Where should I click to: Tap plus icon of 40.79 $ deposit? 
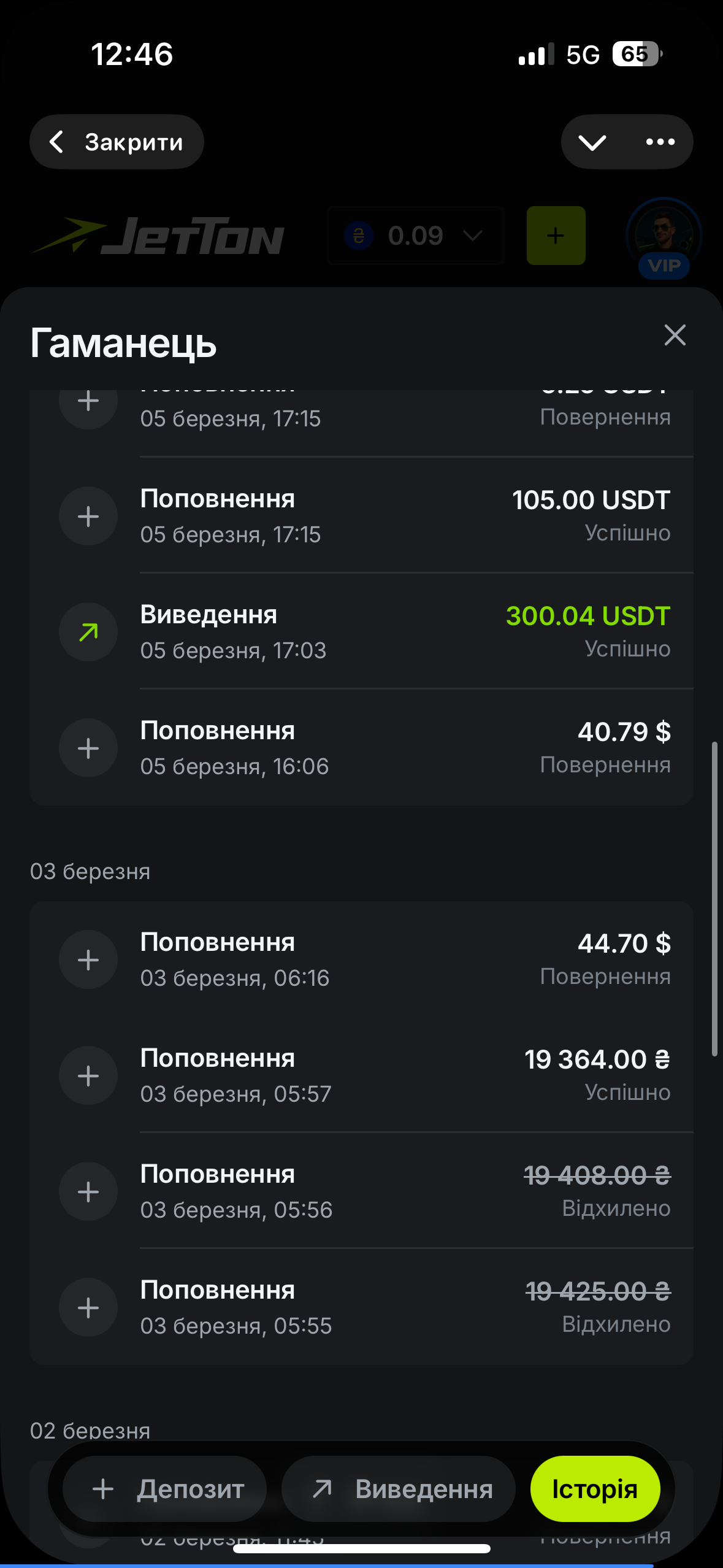coord(88,748)
